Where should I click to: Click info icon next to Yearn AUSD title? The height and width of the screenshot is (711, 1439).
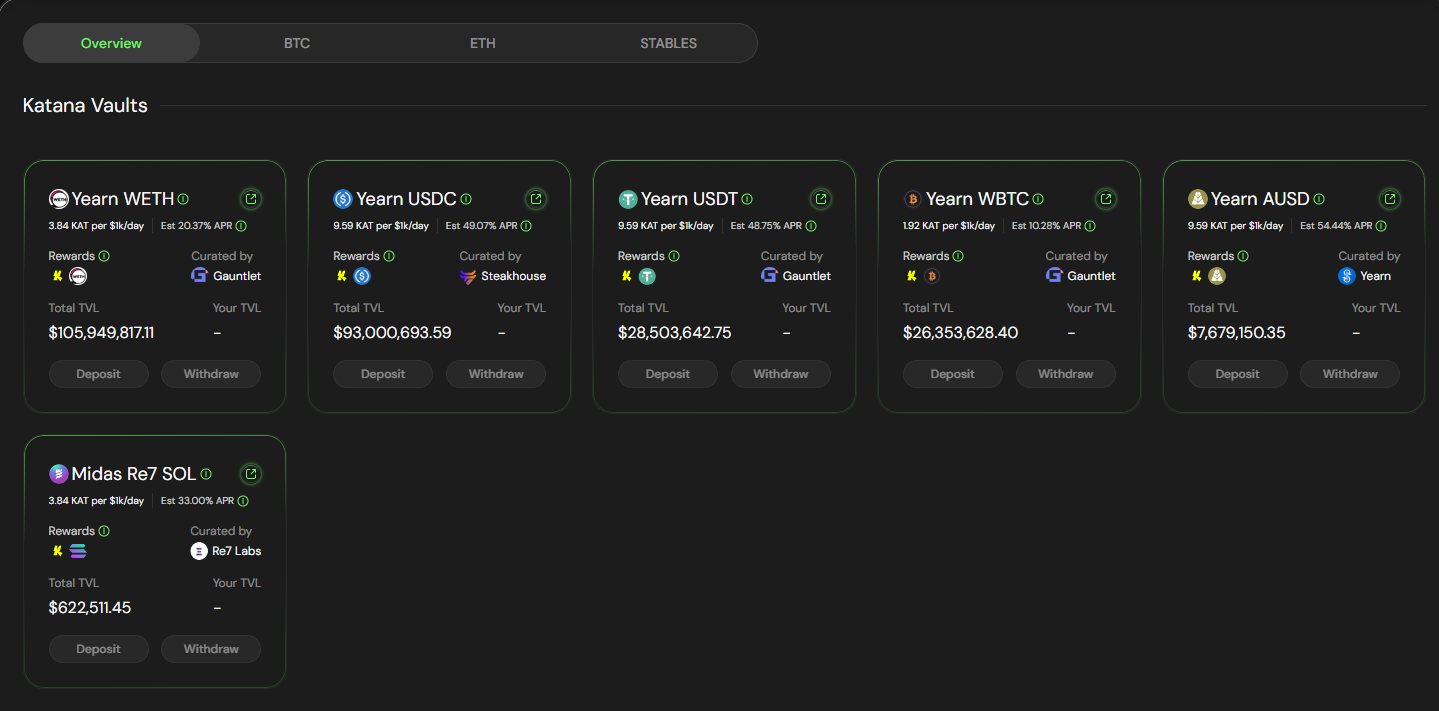[1319, 199]
